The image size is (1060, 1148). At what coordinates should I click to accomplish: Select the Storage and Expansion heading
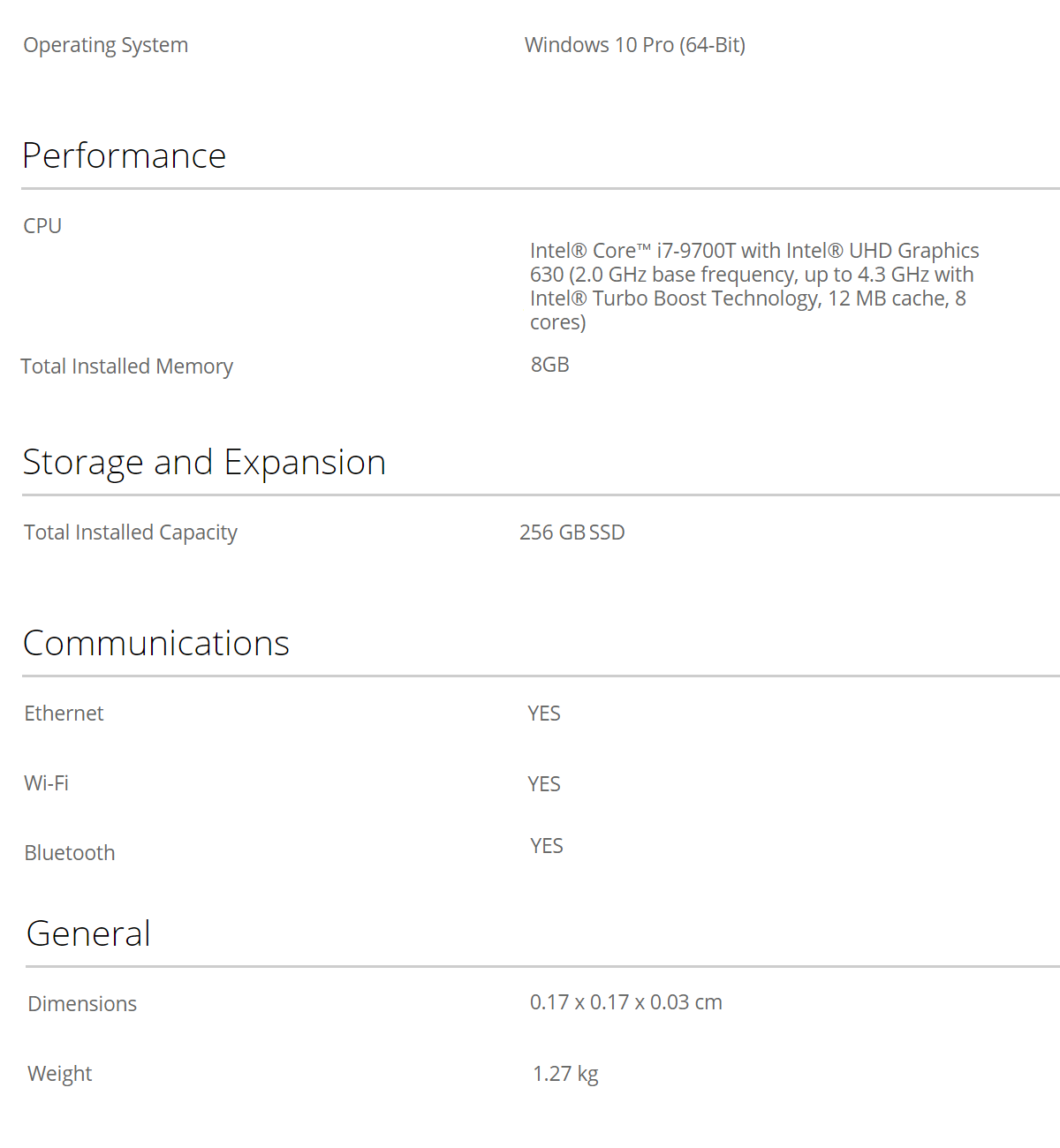coord(204,463)
